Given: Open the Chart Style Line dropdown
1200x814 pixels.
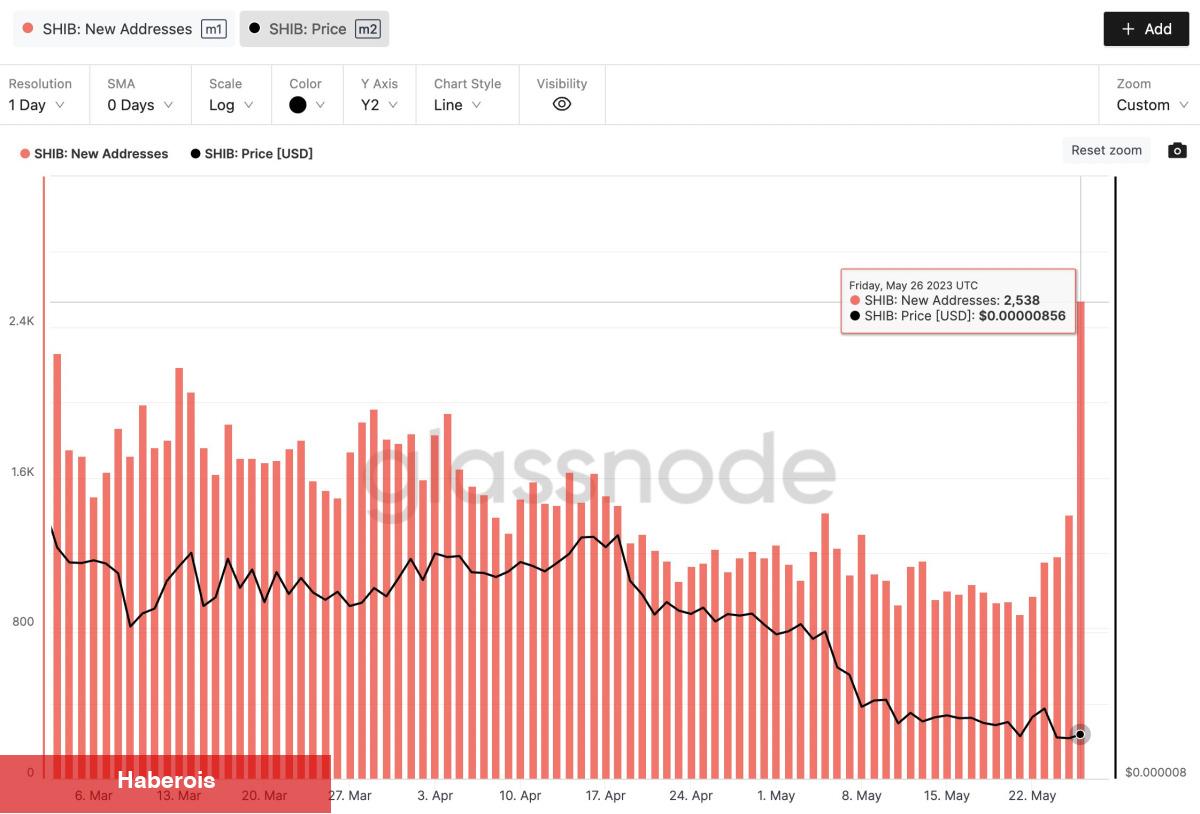Looking at the screenshot, I should click(x=457, y=105).
